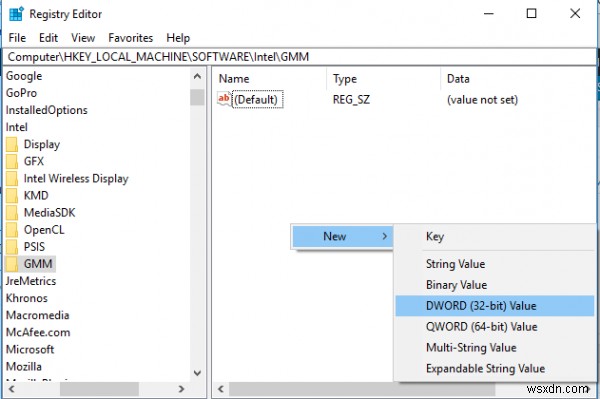Select the GMM folder icon
600x399 pixels.
coord(12,264)
